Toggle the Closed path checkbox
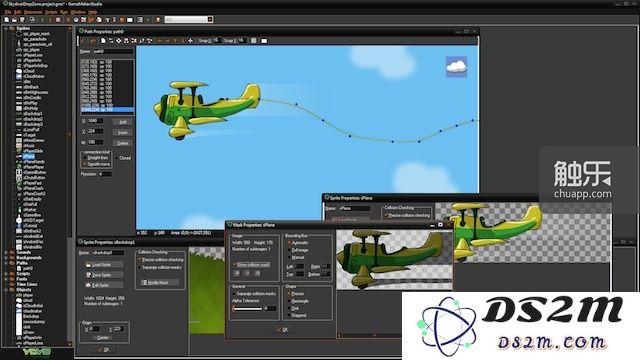This screenshot has width=640, height=360. click(x=123, y=158)
